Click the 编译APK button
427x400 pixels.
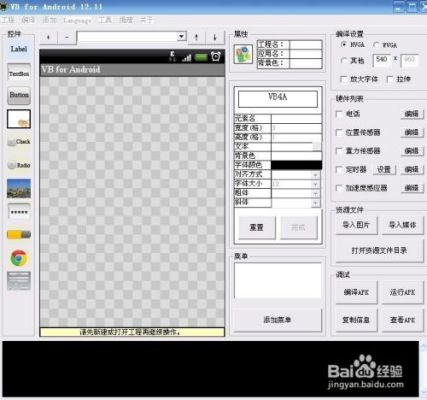pos(356,292)
